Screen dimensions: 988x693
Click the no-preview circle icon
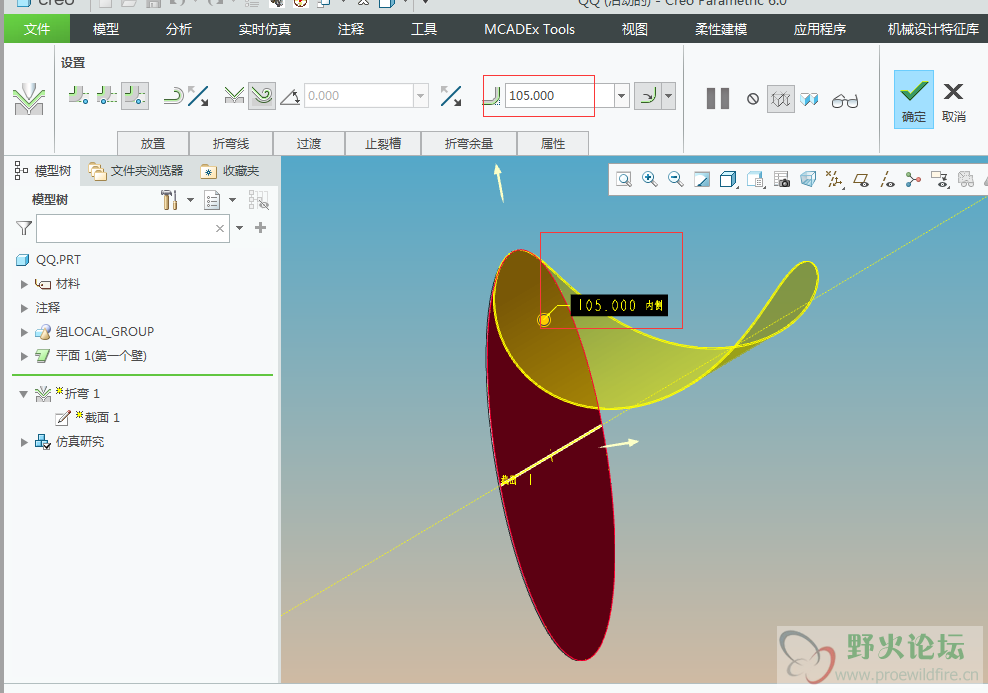point(753,99)
